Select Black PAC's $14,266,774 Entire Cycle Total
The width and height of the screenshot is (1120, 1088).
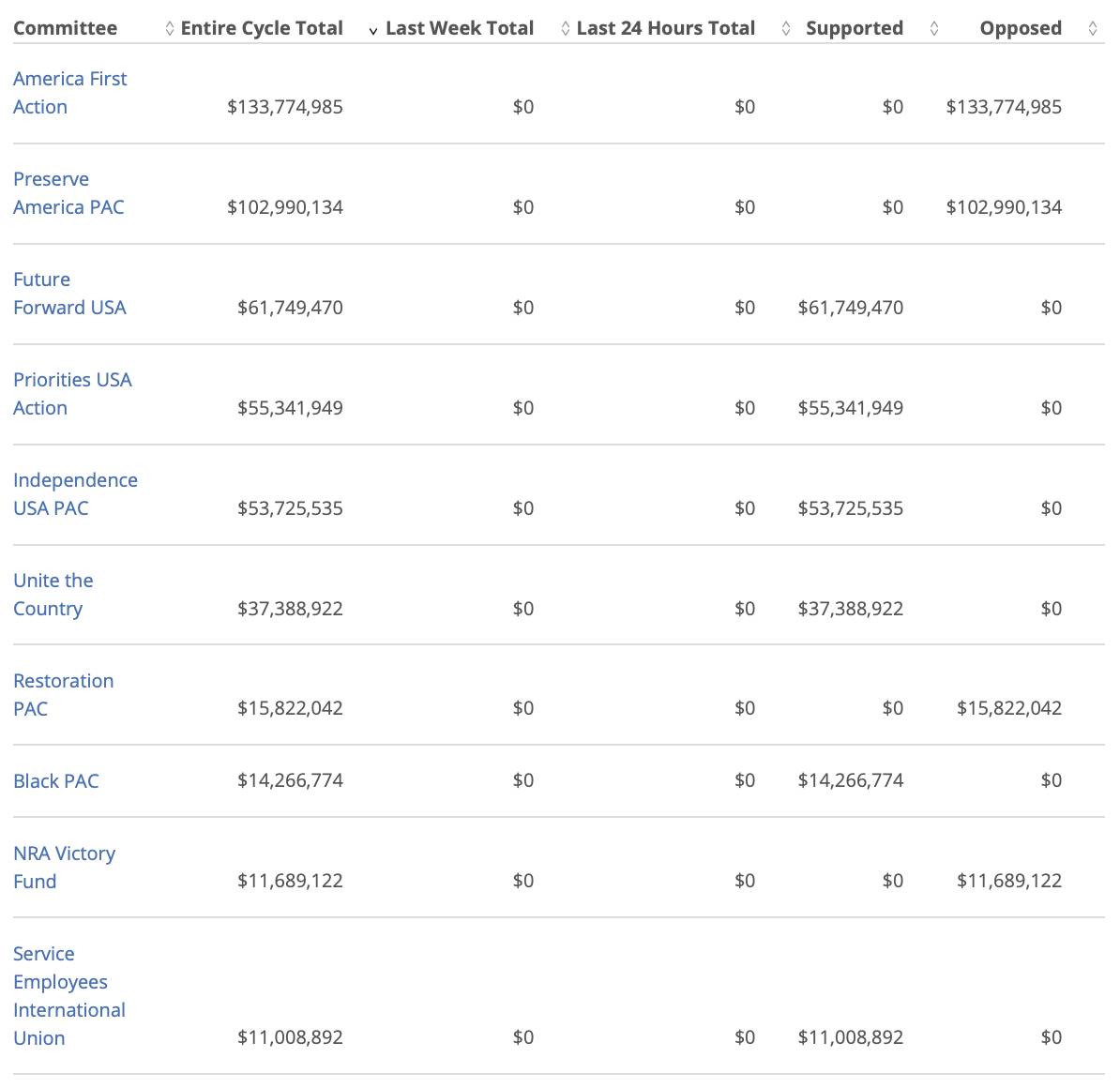coord(290,780)
